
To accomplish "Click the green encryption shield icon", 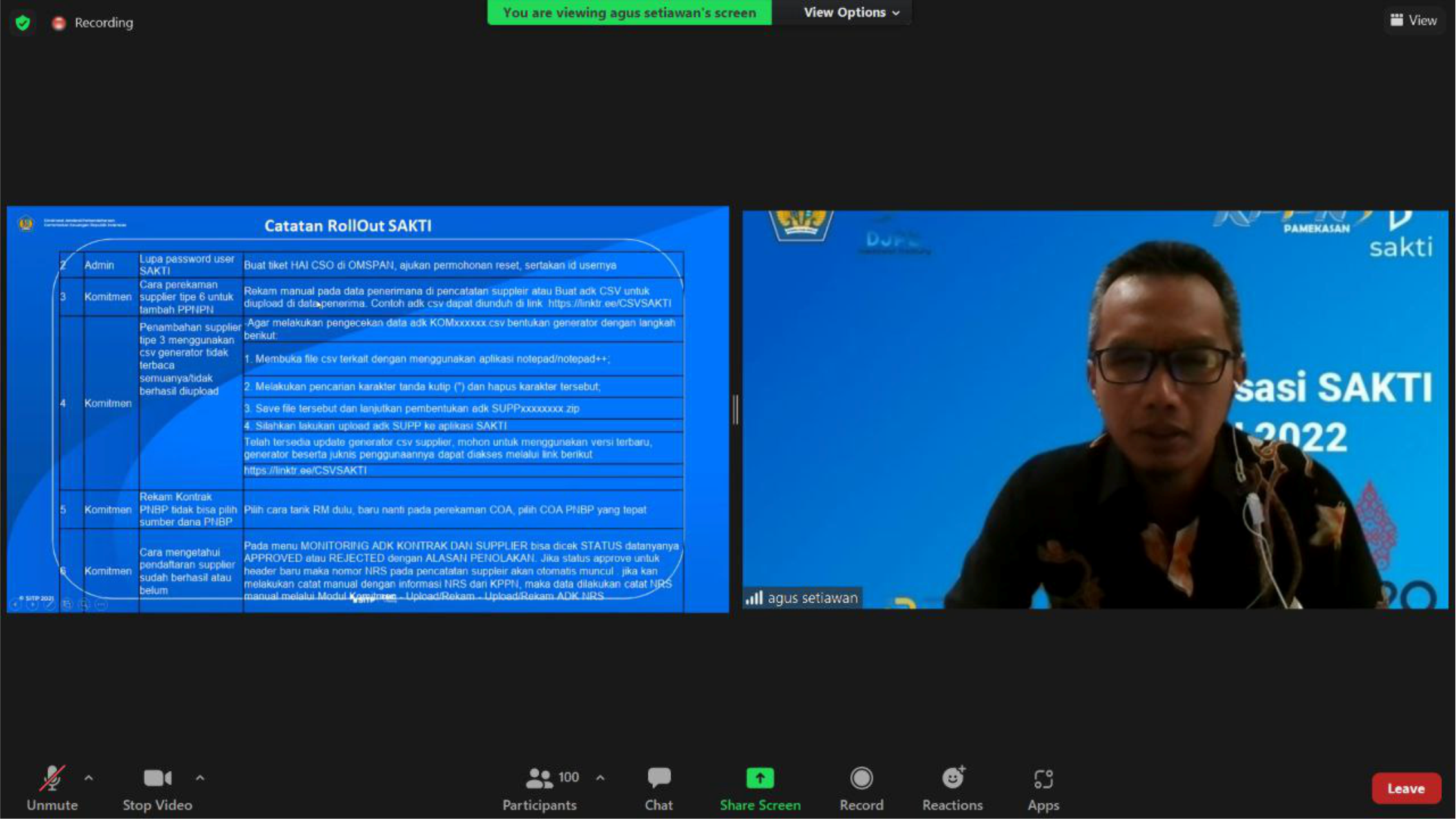I will point(23,23).
